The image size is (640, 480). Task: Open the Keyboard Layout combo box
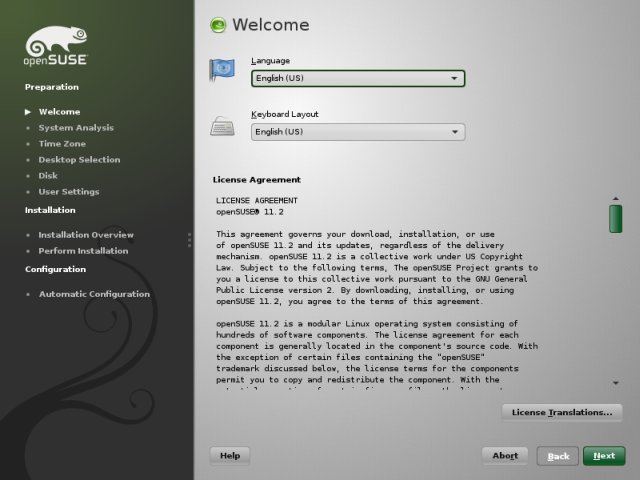(358, 132)
